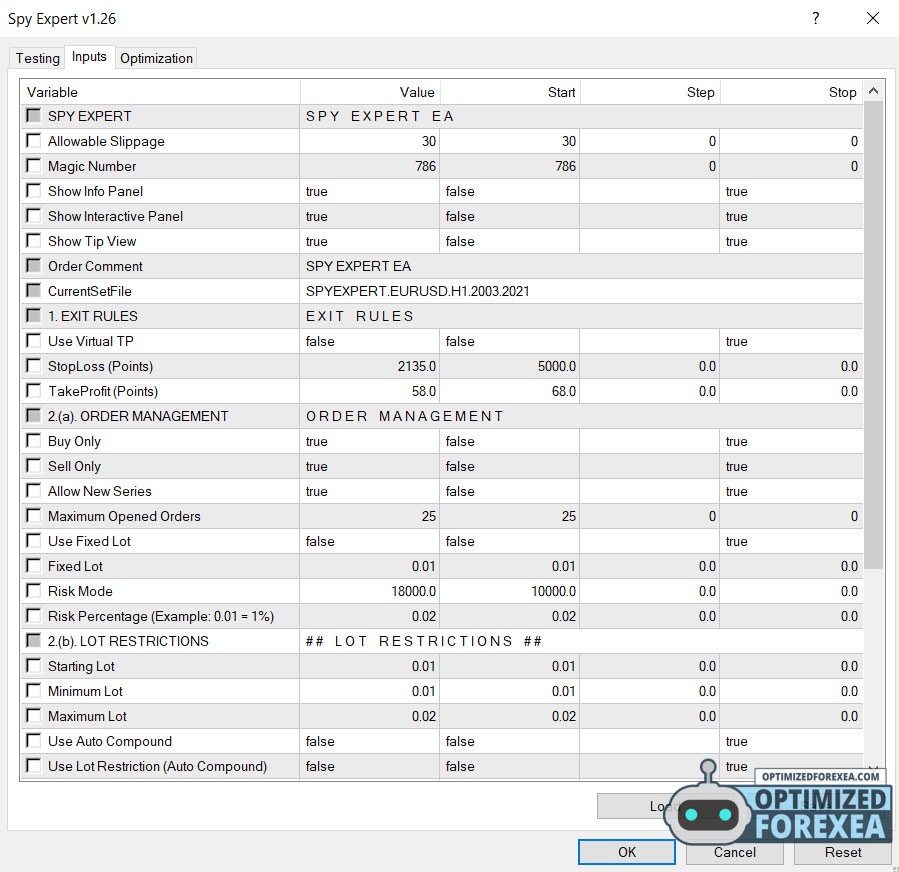Tick the Show Tip View checkbox
Screen dimensions: 899x872
coord(34,240)
